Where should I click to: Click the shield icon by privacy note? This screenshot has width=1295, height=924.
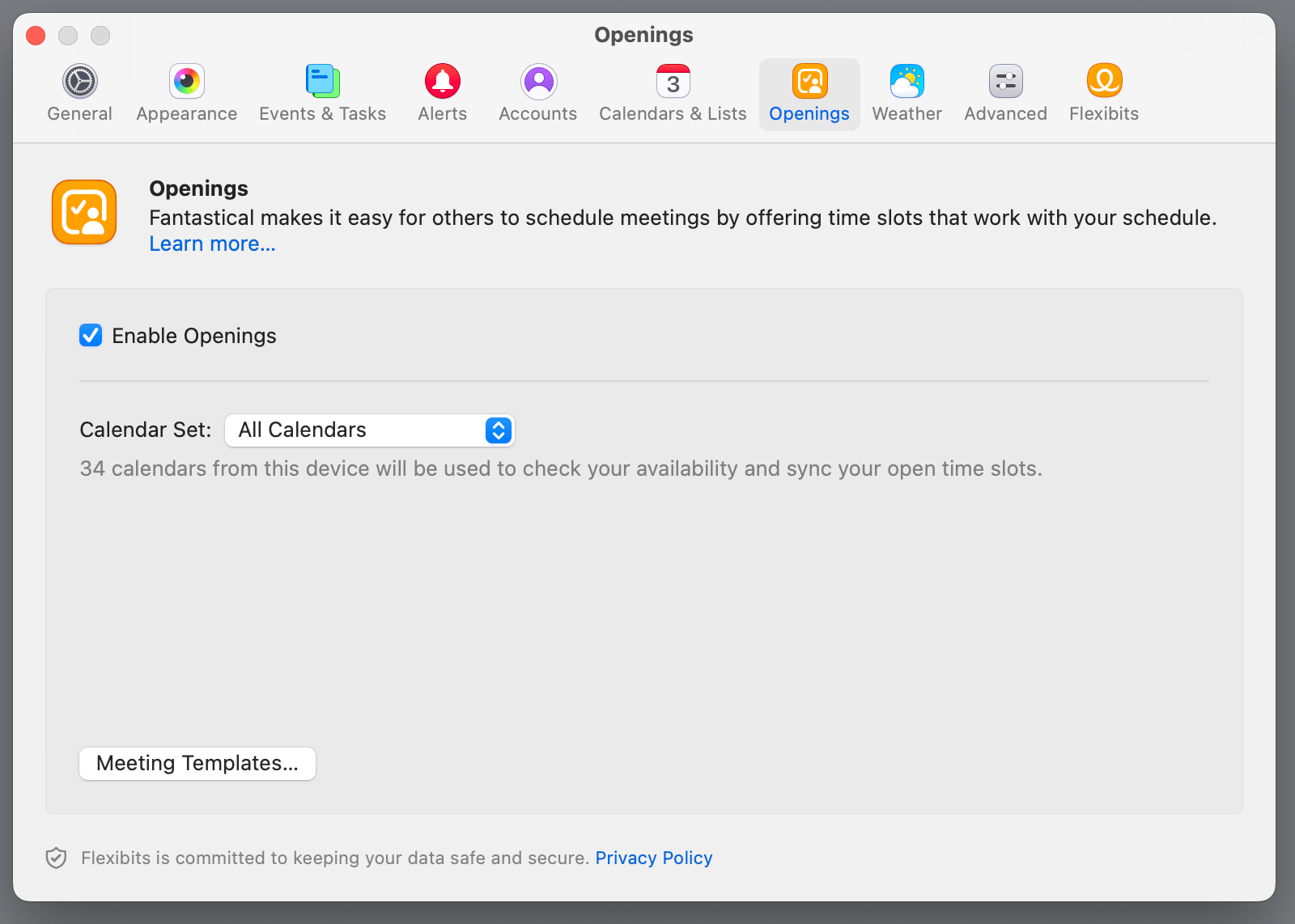[56, 858]
